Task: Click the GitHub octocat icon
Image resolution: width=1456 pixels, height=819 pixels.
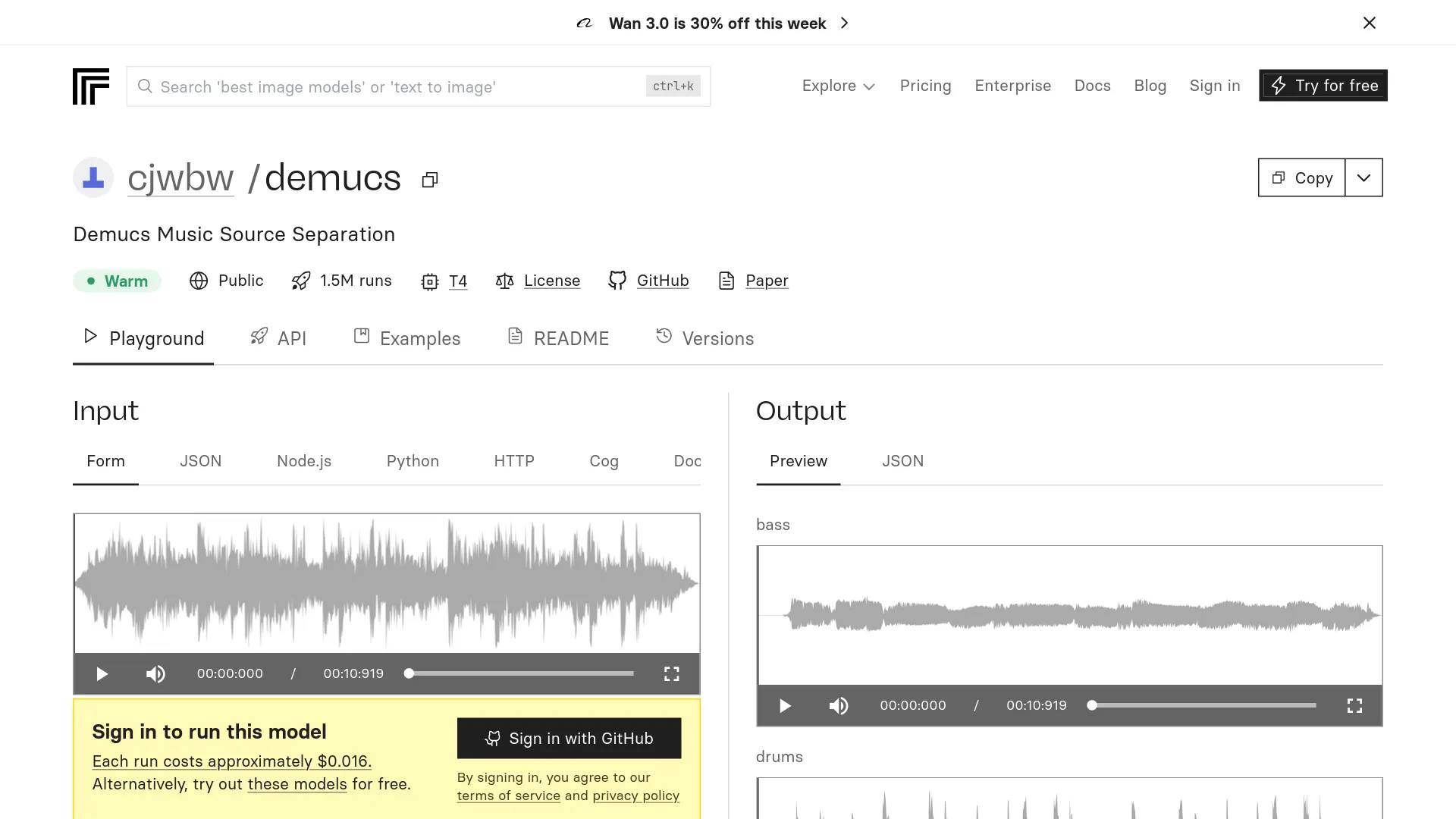Action: [x=617, y=281]
